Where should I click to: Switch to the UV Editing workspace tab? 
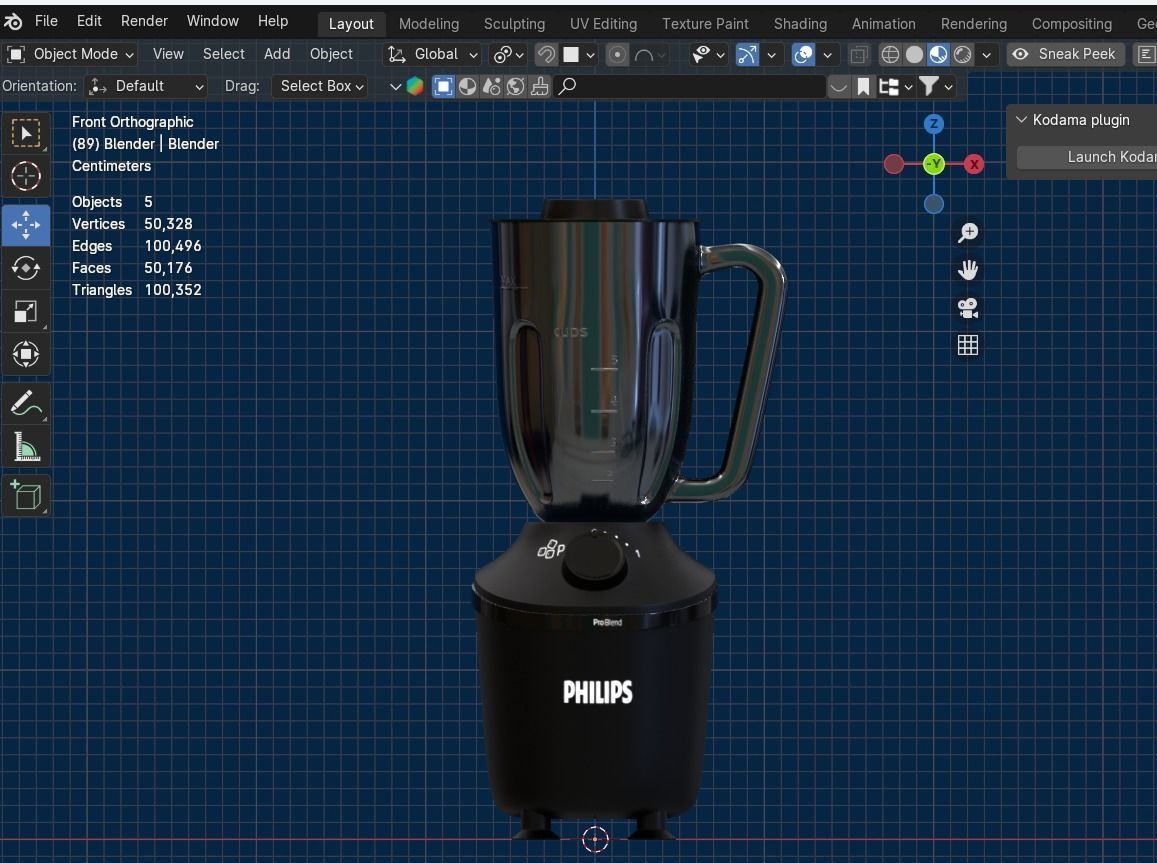coord(603,24)
